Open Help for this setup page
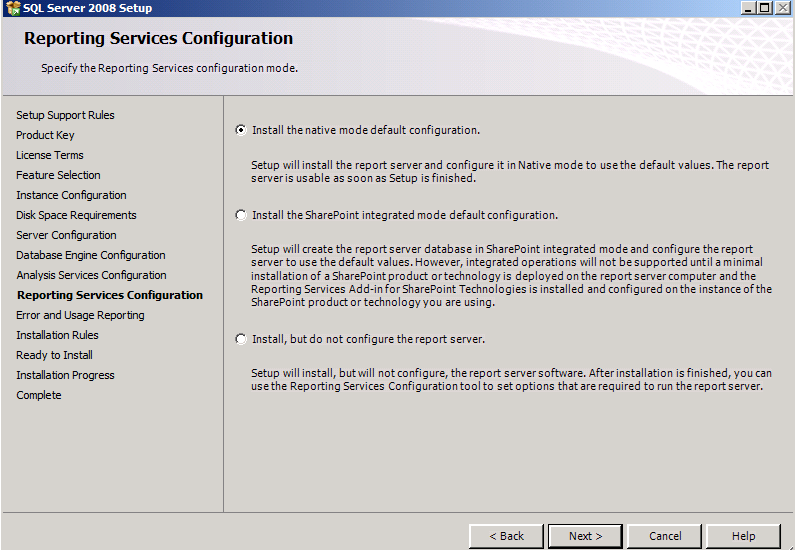The height and width of the screenshot is (550, 795). (743, 536)
